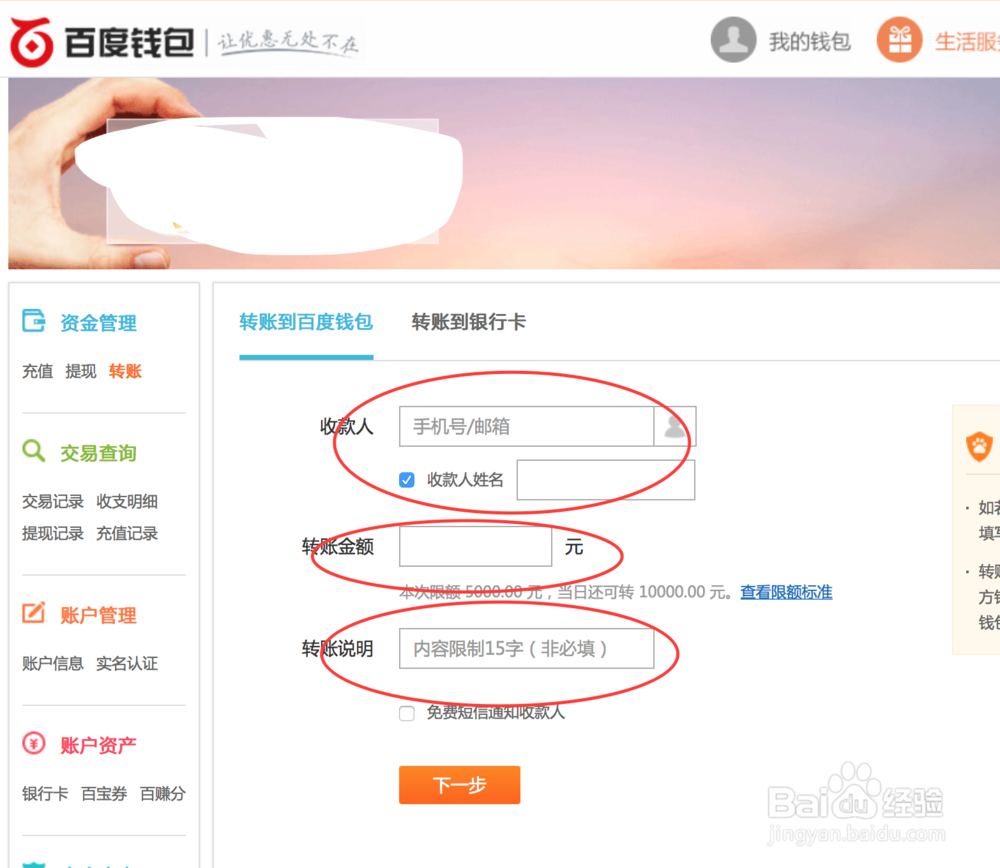Click 下一步 orange button

460,785
